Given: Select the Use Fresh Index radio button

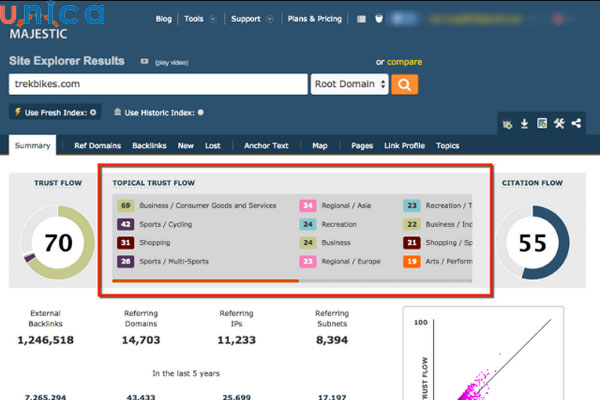Looking at the screenshot, I should pos(93,113).
